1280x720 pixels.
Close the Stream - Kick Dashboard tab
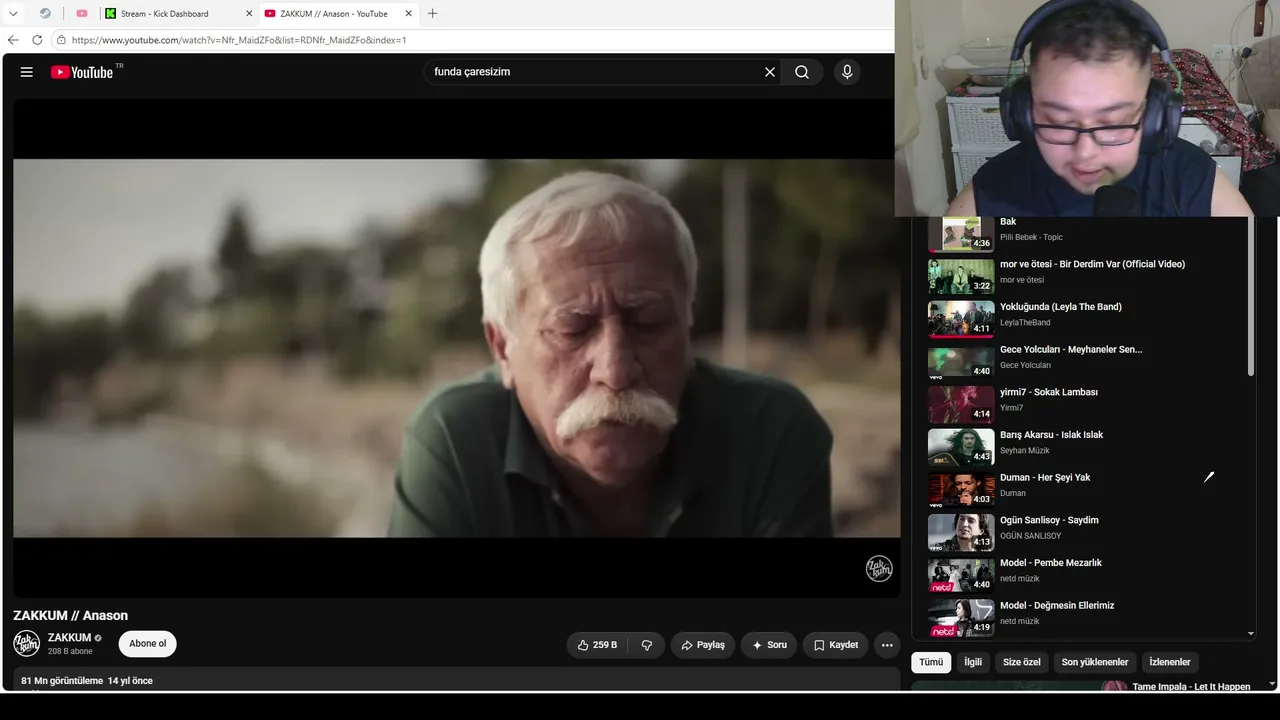tap(249, 14)
